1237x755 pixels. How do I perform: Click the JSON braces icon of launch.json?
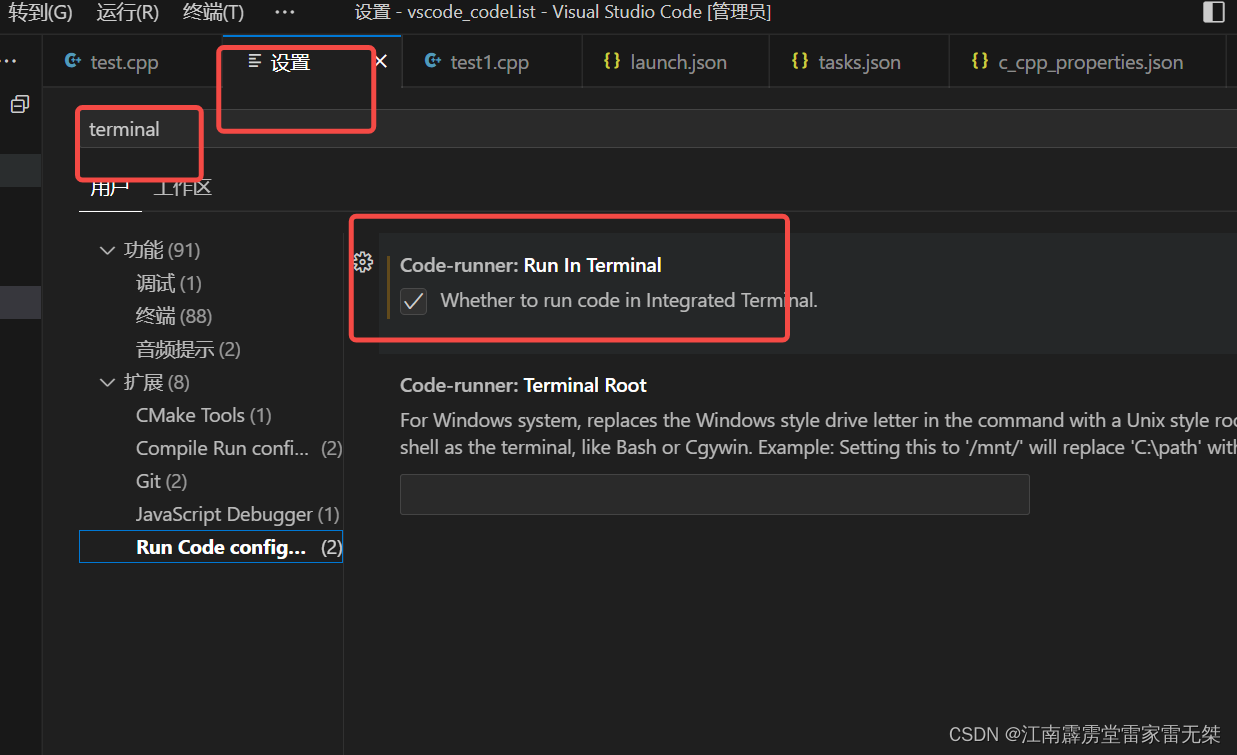pos(612,61)
